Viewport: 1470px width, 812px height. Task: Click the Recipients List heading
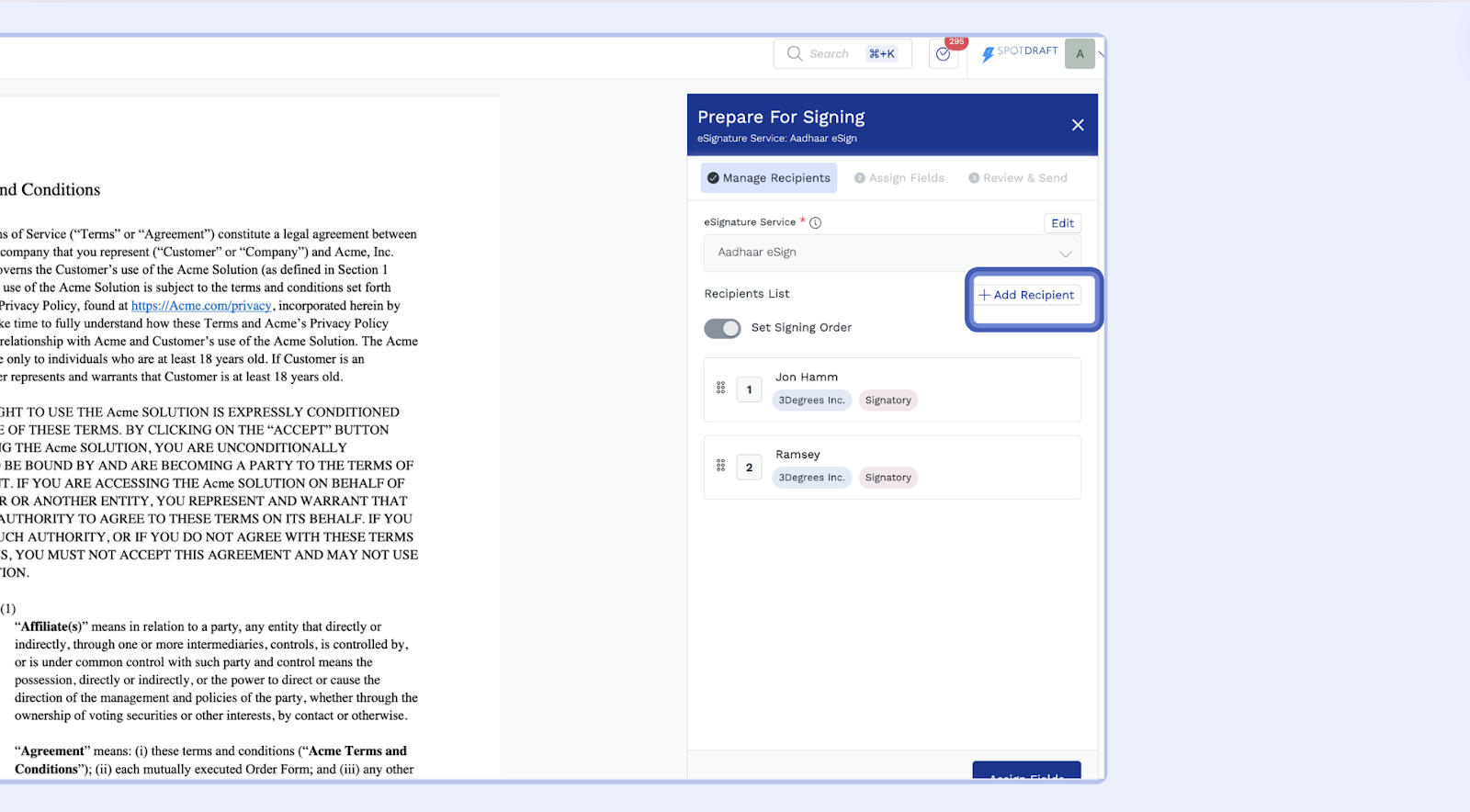[x=747, y=294]
